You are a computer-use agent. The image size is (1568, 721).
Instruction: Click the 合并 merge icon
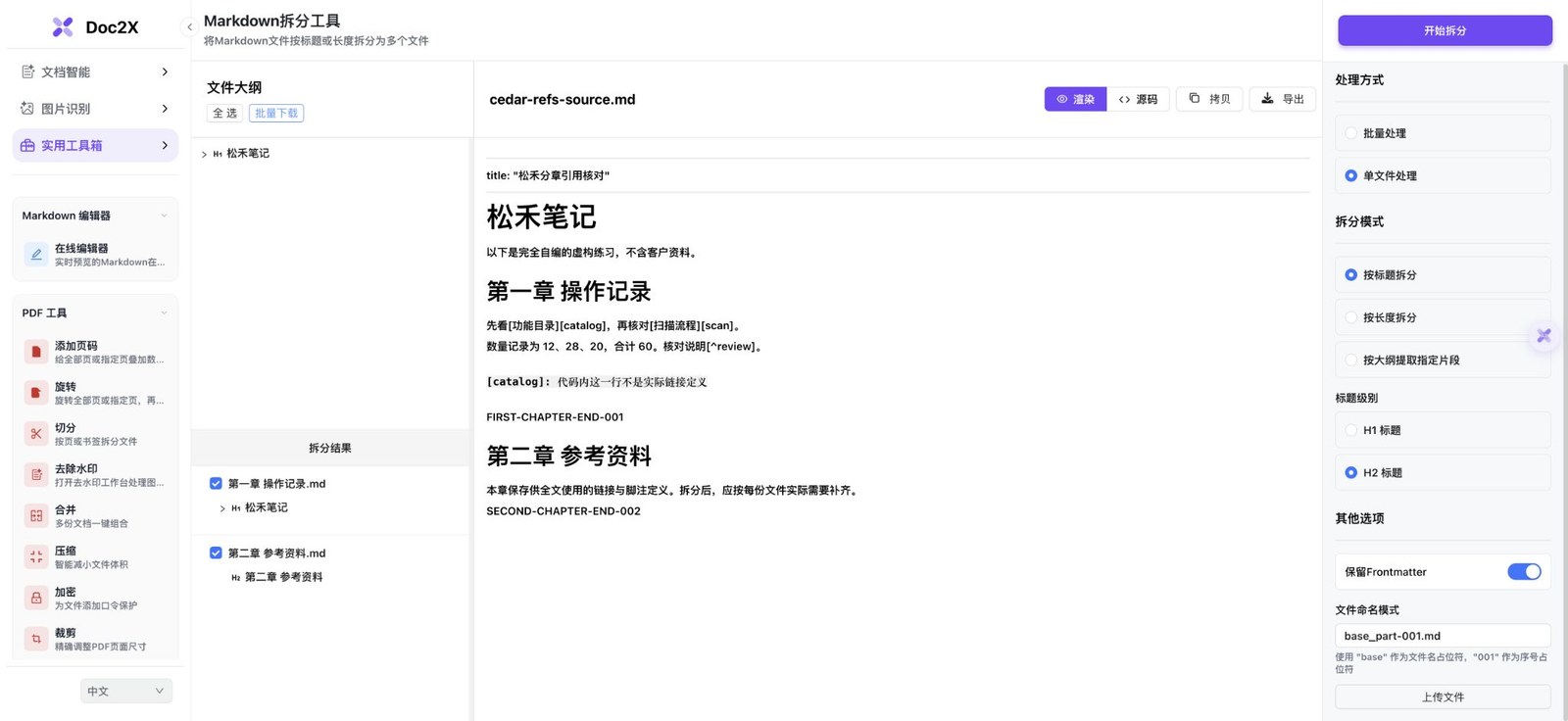pos(36,516)
